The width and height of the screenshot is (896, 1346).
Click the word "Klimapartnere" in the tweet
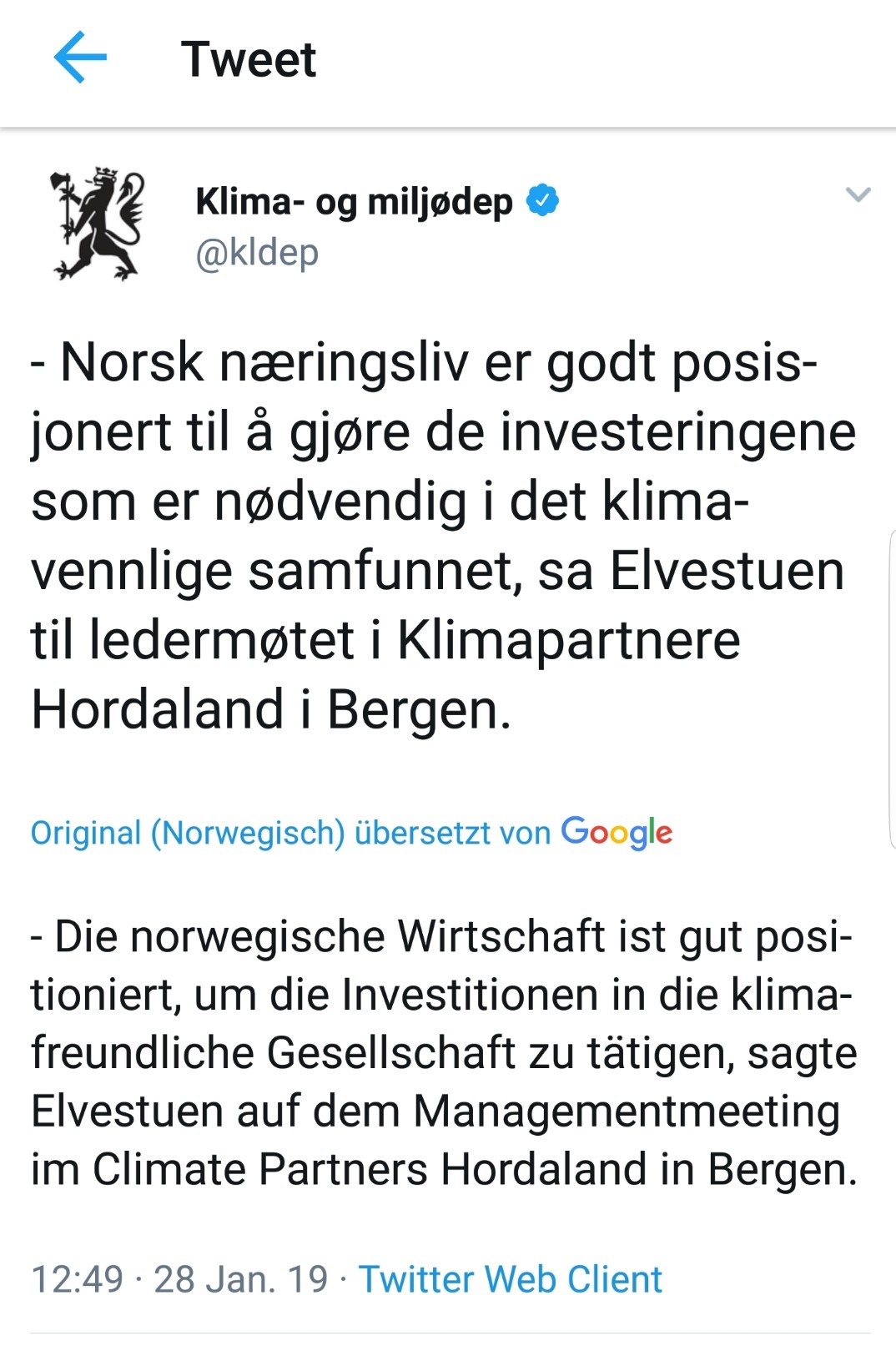(568, 641)
